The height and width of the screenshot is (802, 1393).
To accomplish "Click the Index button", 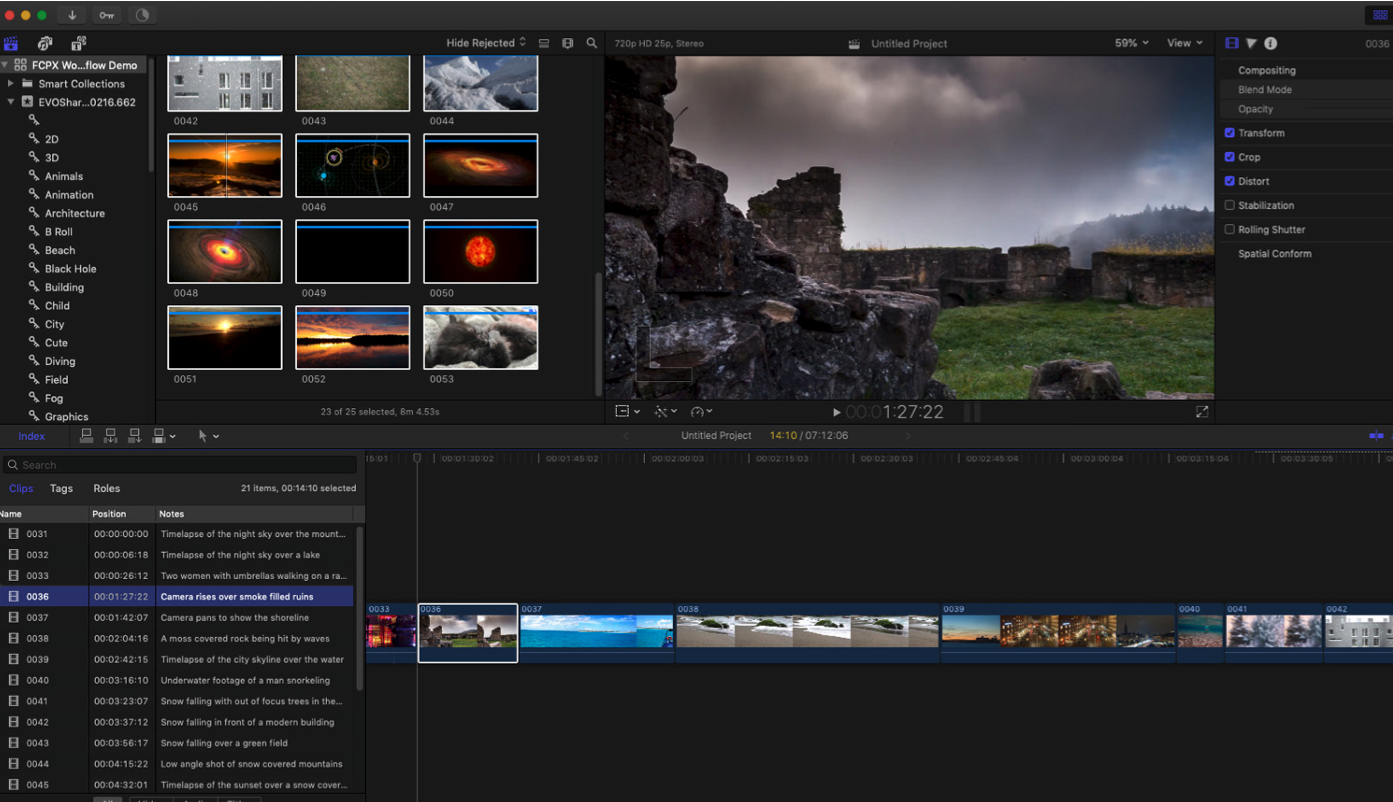I will click(x=32, y=436).
